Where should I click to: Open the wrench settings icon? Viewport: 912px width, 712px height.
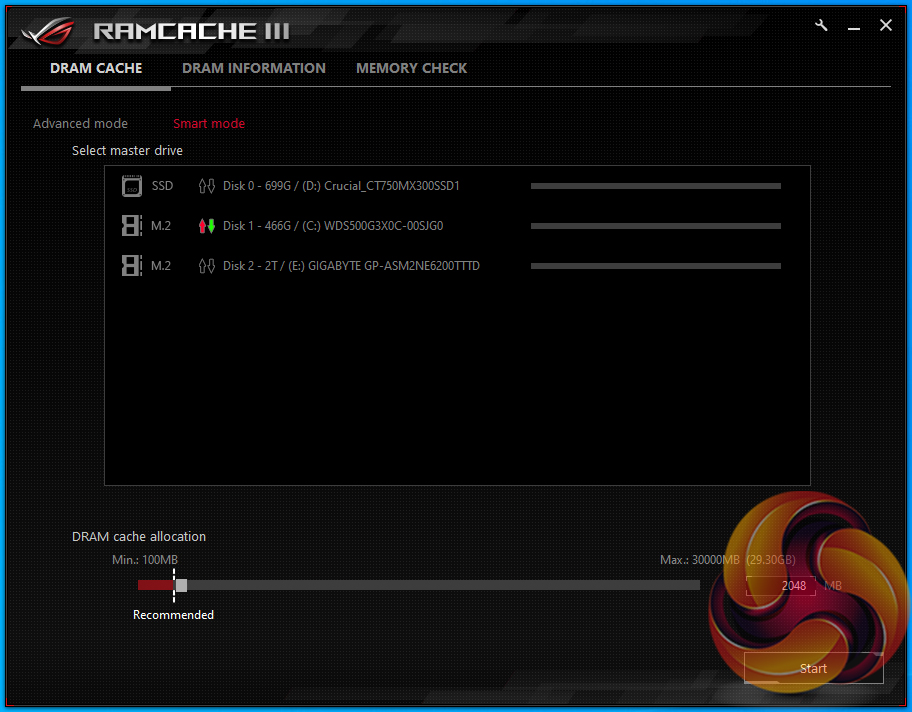(821, 26)
